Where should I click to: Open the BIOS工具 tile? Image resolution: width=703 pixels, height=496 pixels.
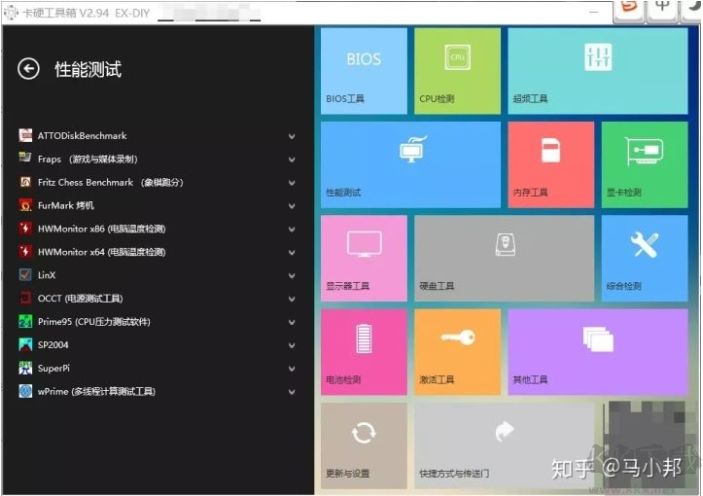click(364, 71)
